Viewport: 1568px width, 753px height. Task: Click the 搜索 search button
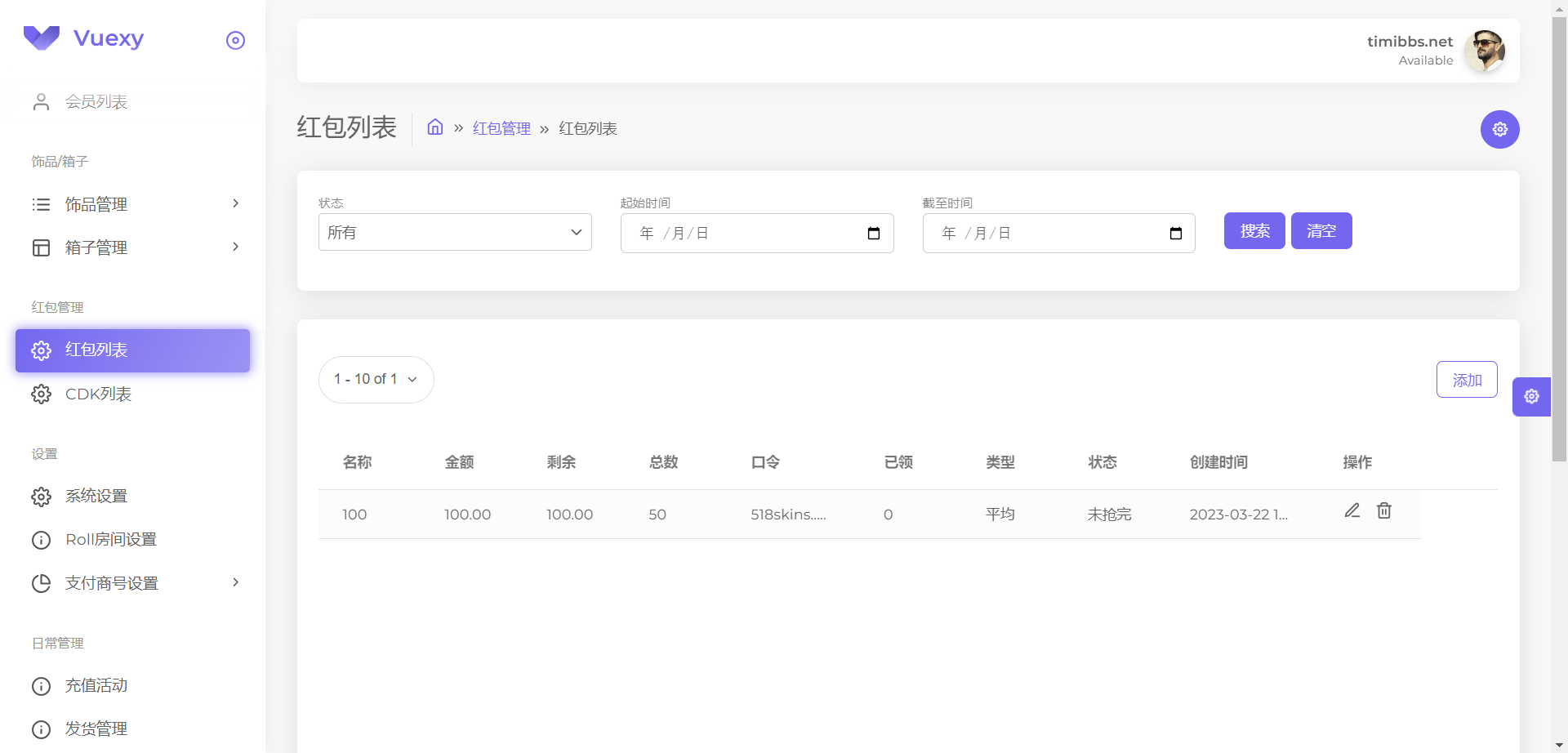[x=1254, y=230]
